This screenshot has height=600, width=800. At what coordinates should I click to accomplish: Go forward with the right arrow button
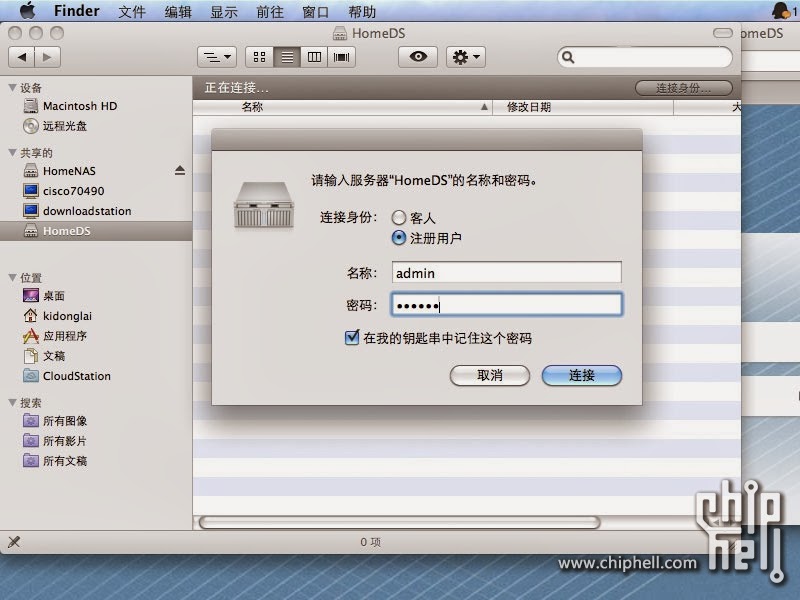[47, 57]
